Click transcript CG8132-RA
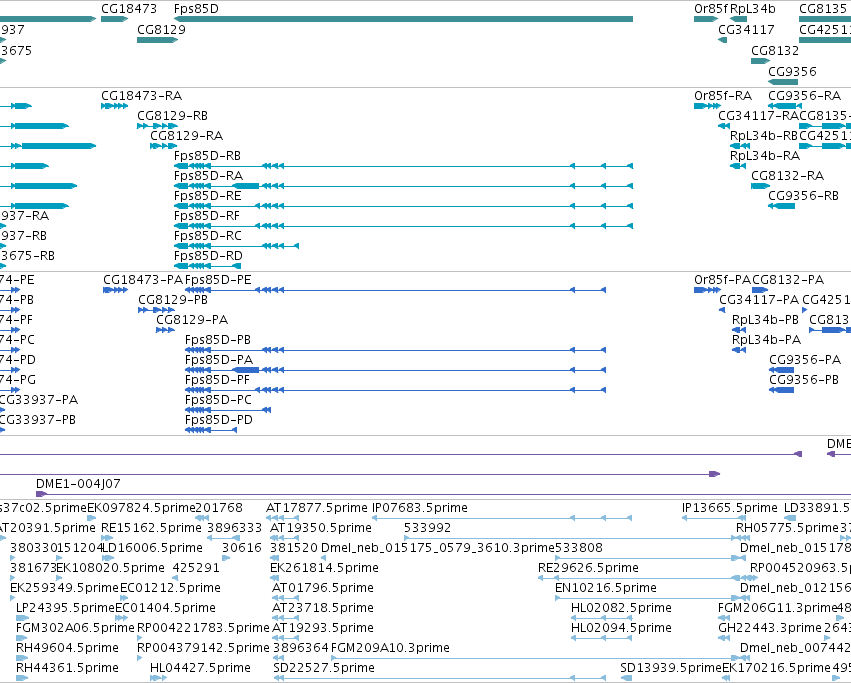The height and width of the screenshot is (683, 851). coord(788,176)
